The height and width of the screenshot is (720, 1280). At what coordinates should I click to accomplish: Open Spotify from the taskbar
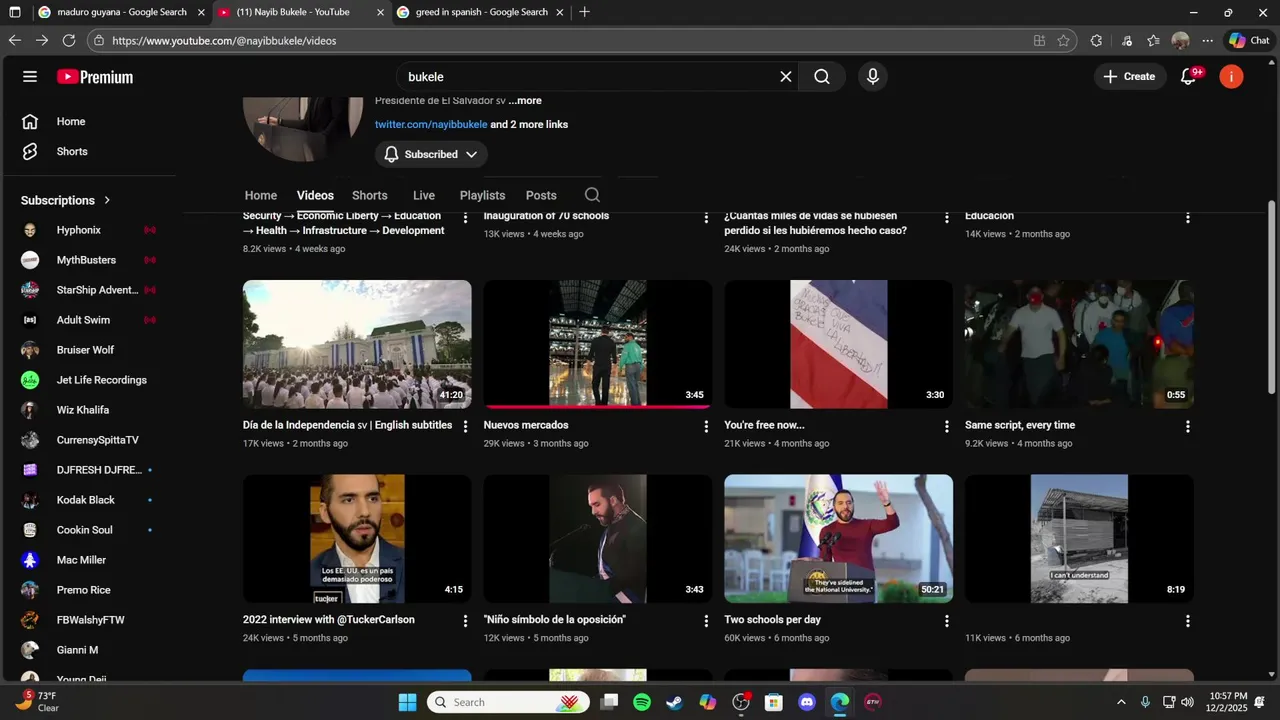coord(642,702)
